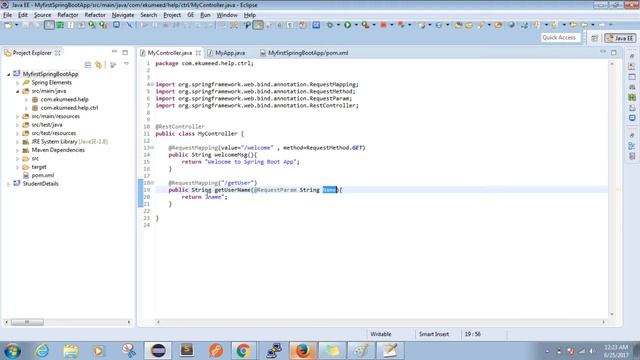
Task: Expand the StudentDetails project
Action: [9, 184]
